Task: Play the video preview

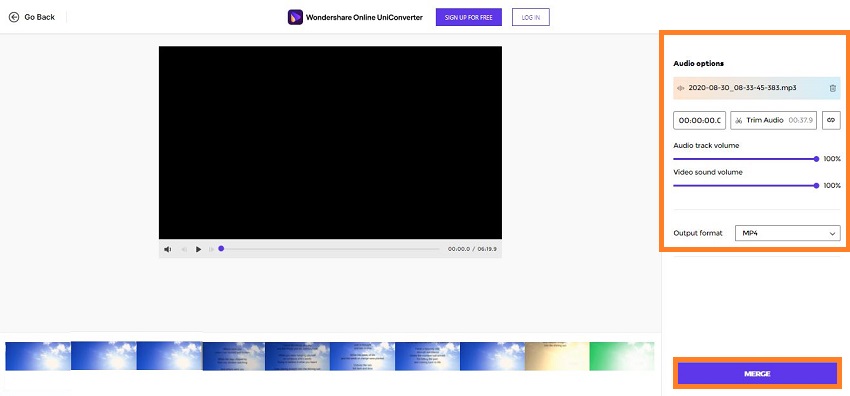Action: [x=198, y=249]
